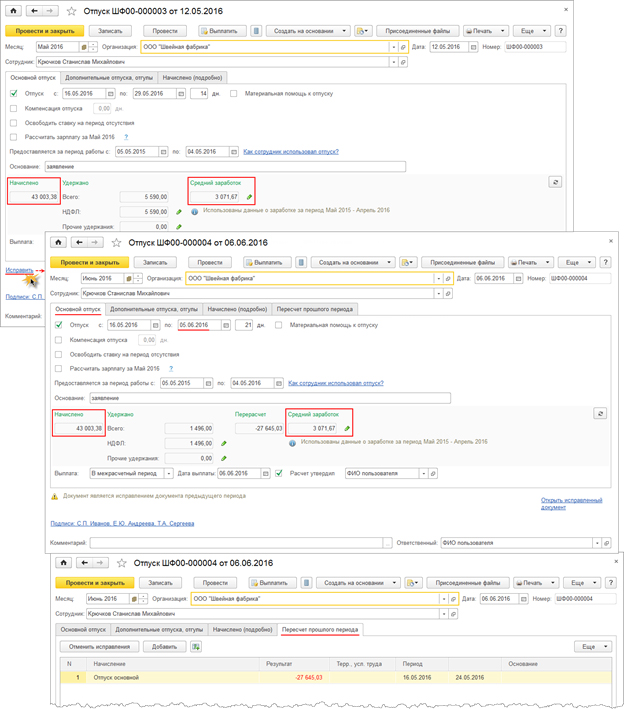Click Открыть исправленный документ link

[572, 504]
